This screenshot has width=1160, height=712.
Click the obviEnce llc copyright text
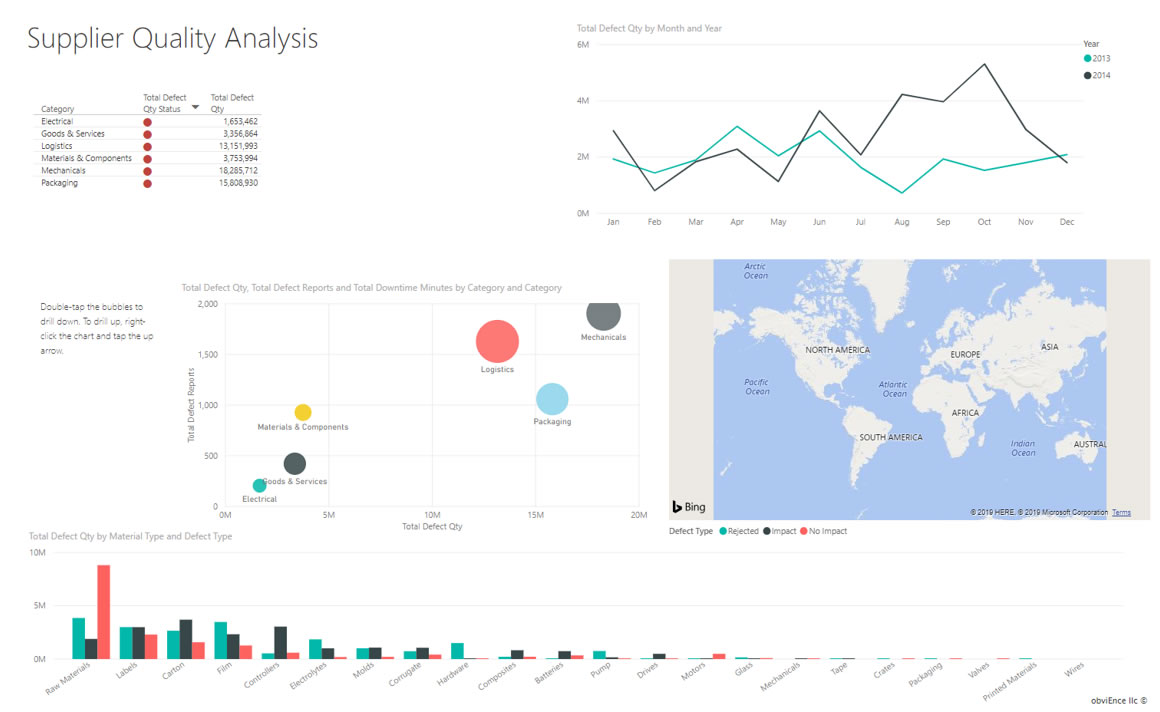1118,701
